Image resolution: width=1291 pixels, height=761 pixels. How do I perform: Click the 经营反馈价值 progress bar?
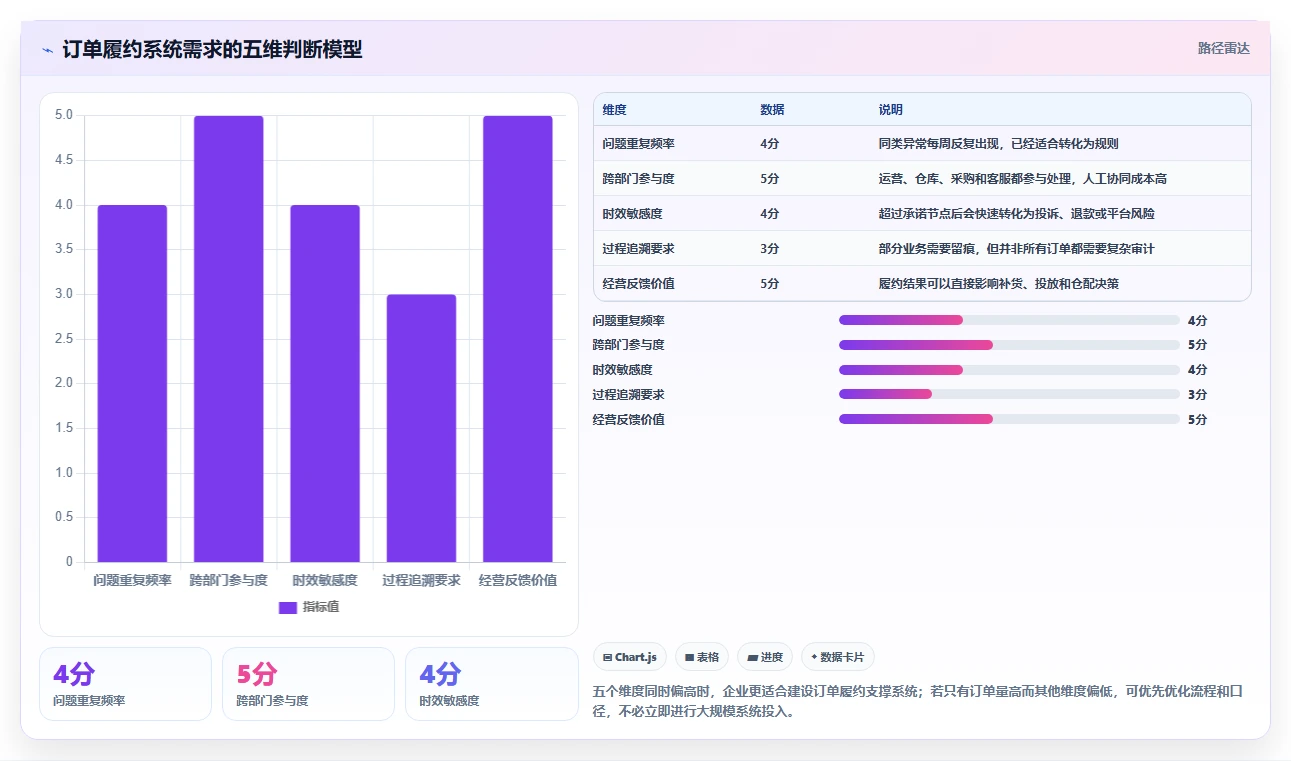(1009, 419)
